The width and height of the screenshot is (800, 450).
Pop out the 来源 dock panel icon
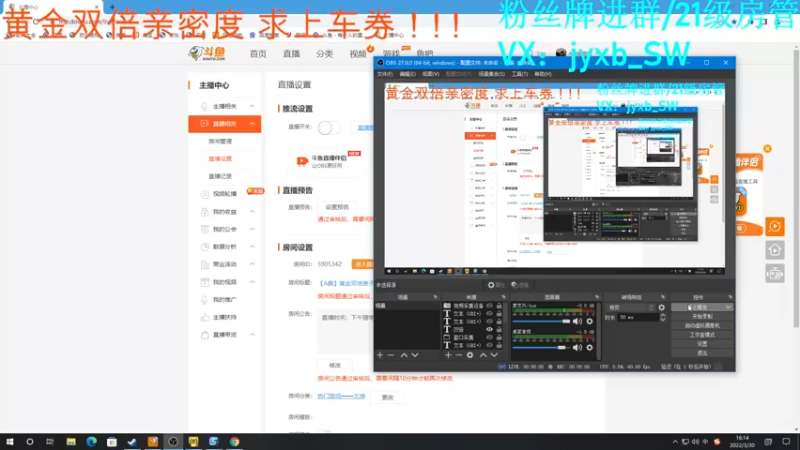click(x=504, y=297)
